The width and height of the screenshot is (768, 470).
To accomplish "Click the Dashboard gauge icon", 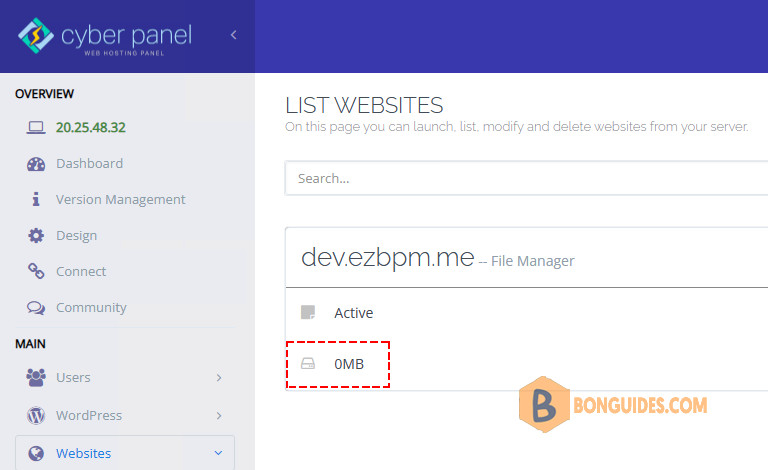I will point(36,164).
